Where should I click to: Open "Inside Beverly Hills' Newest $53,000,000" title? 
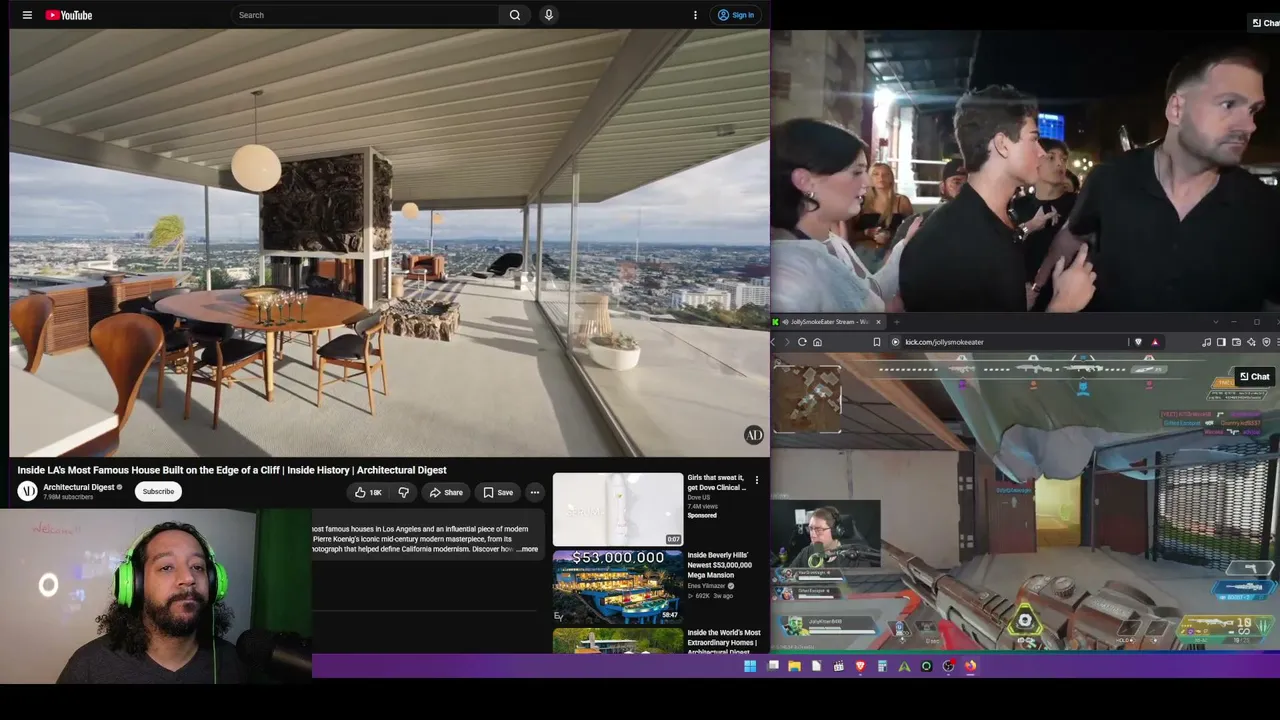pyautogui.click(x=720, y=565)
